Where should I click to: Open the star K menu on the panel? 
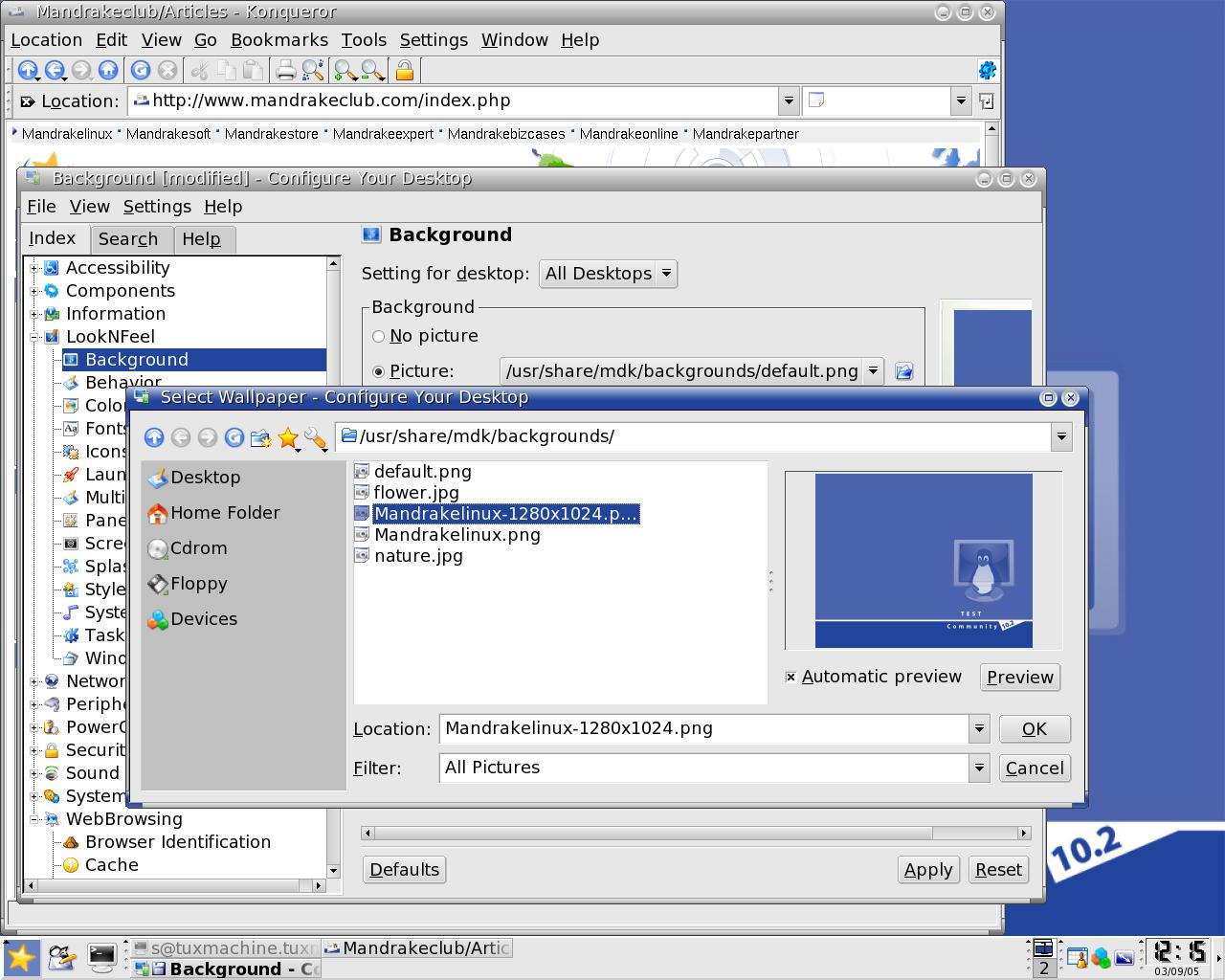21,957
